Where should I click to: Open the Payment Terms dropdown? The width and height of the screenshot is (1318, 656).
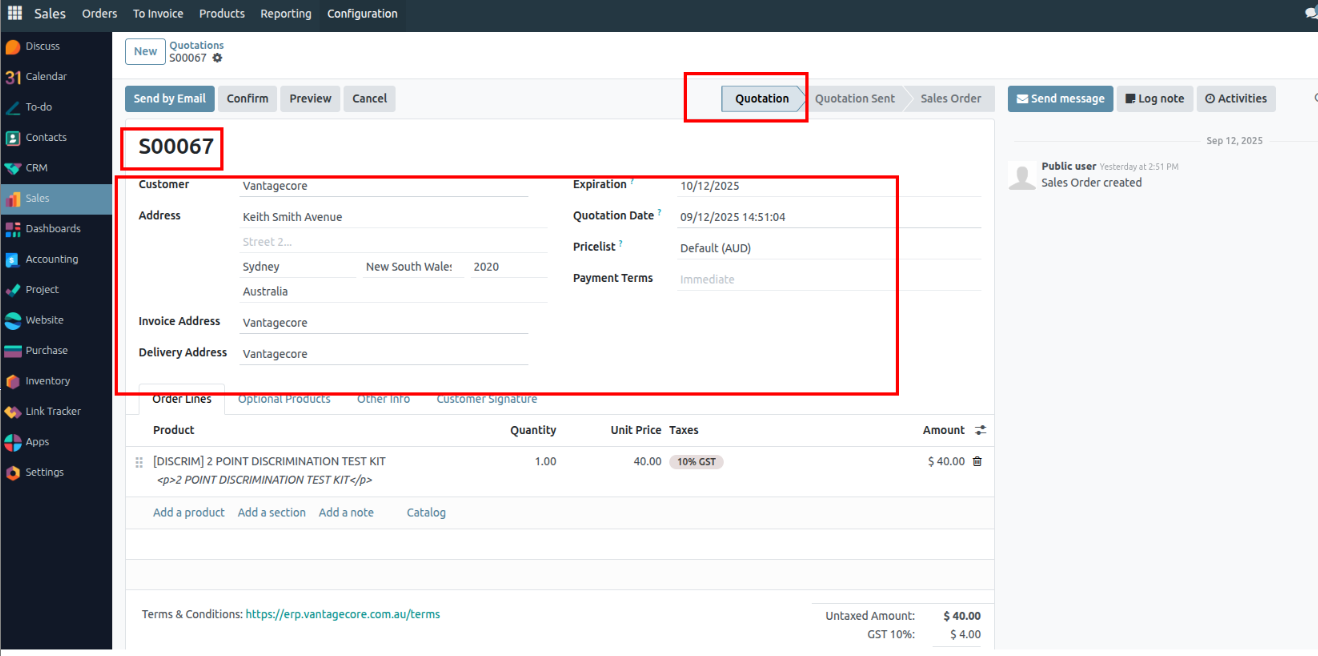[828, 280]
